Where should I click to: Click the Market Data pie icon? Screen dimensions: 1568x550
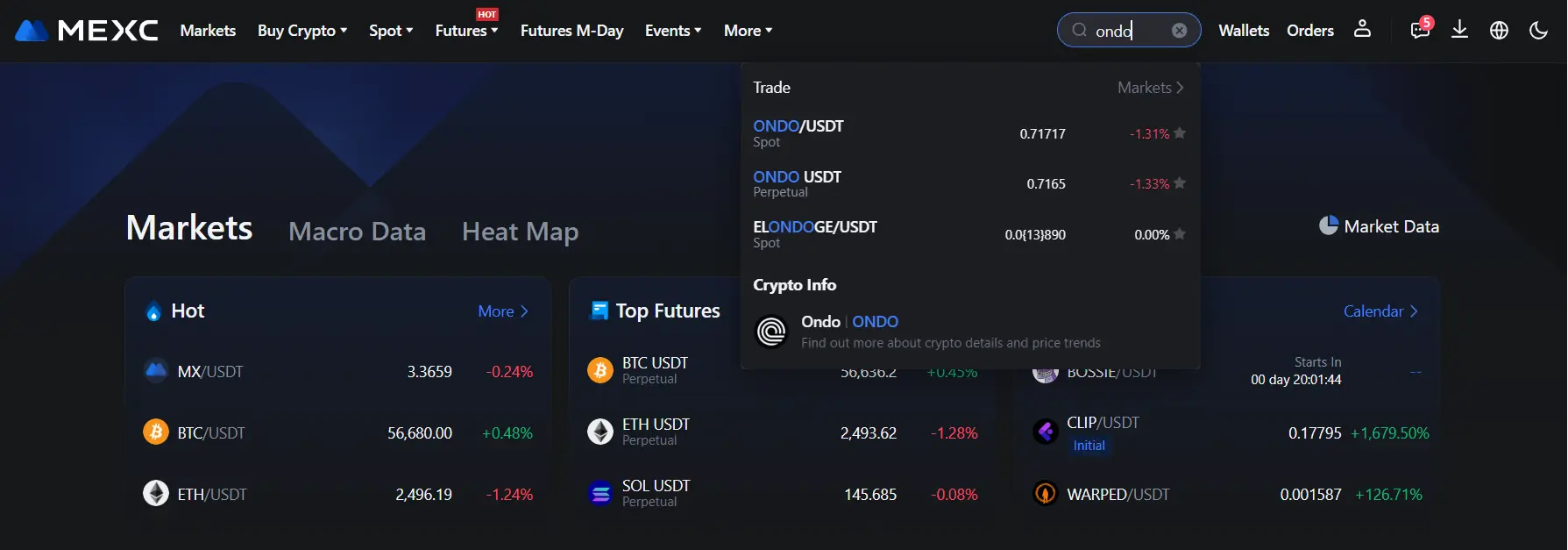(1329, 226)
